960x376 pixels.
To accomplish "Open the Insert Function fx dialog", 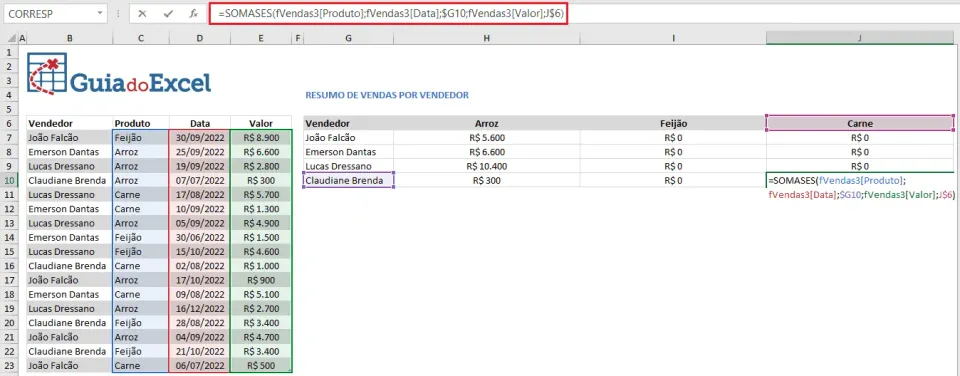I will [x=193, y=13].
